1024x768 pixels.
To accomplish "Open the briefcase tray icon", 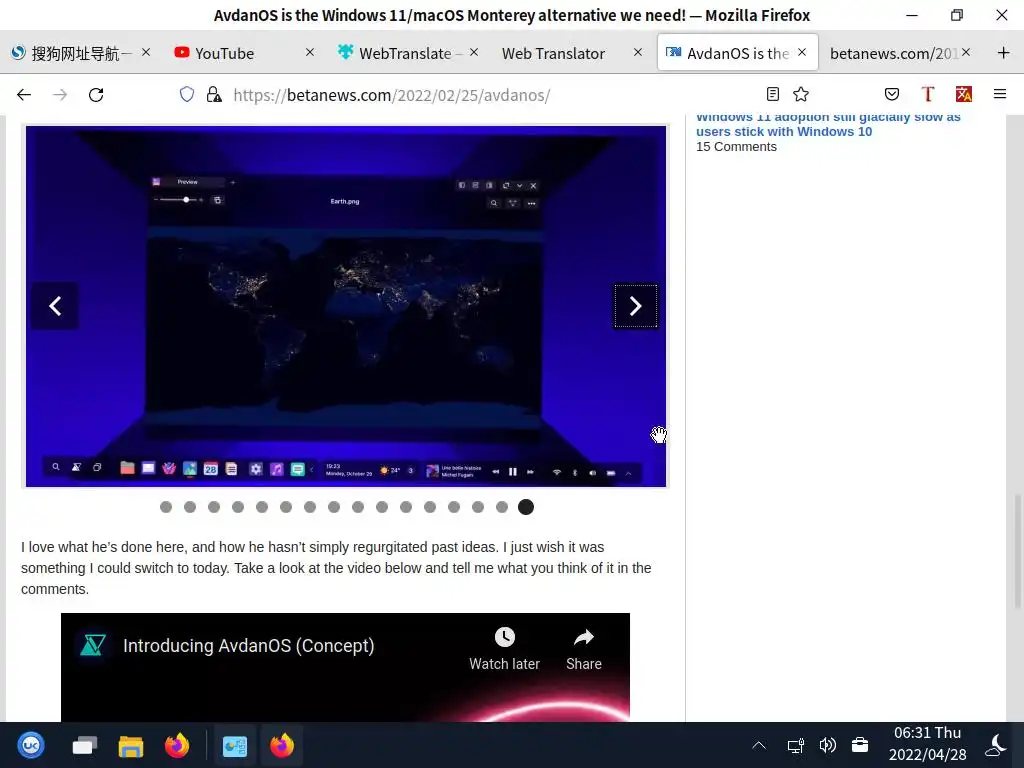I will click(860, 745).
